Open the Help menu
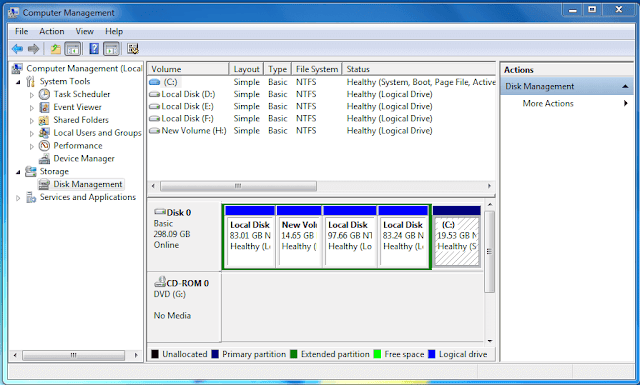 pyautogui.click(x=114, y=31)
